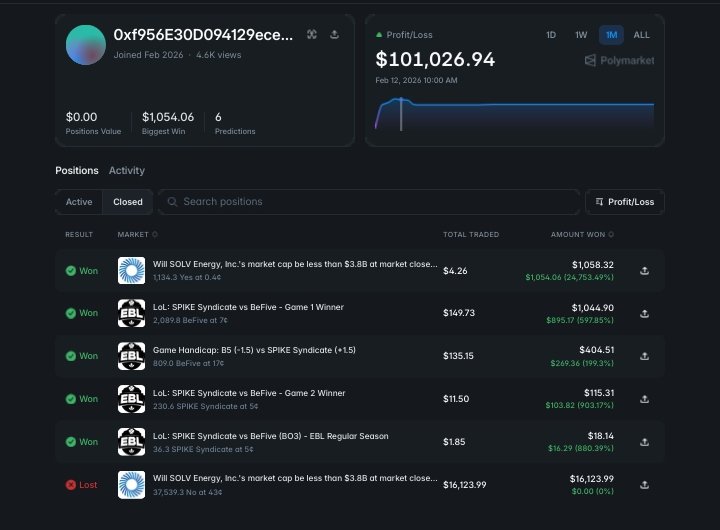Sort by the AMOUNT WON column icon
The height and width of the screenshot is (530, 720).
click(x=611, y=234)
